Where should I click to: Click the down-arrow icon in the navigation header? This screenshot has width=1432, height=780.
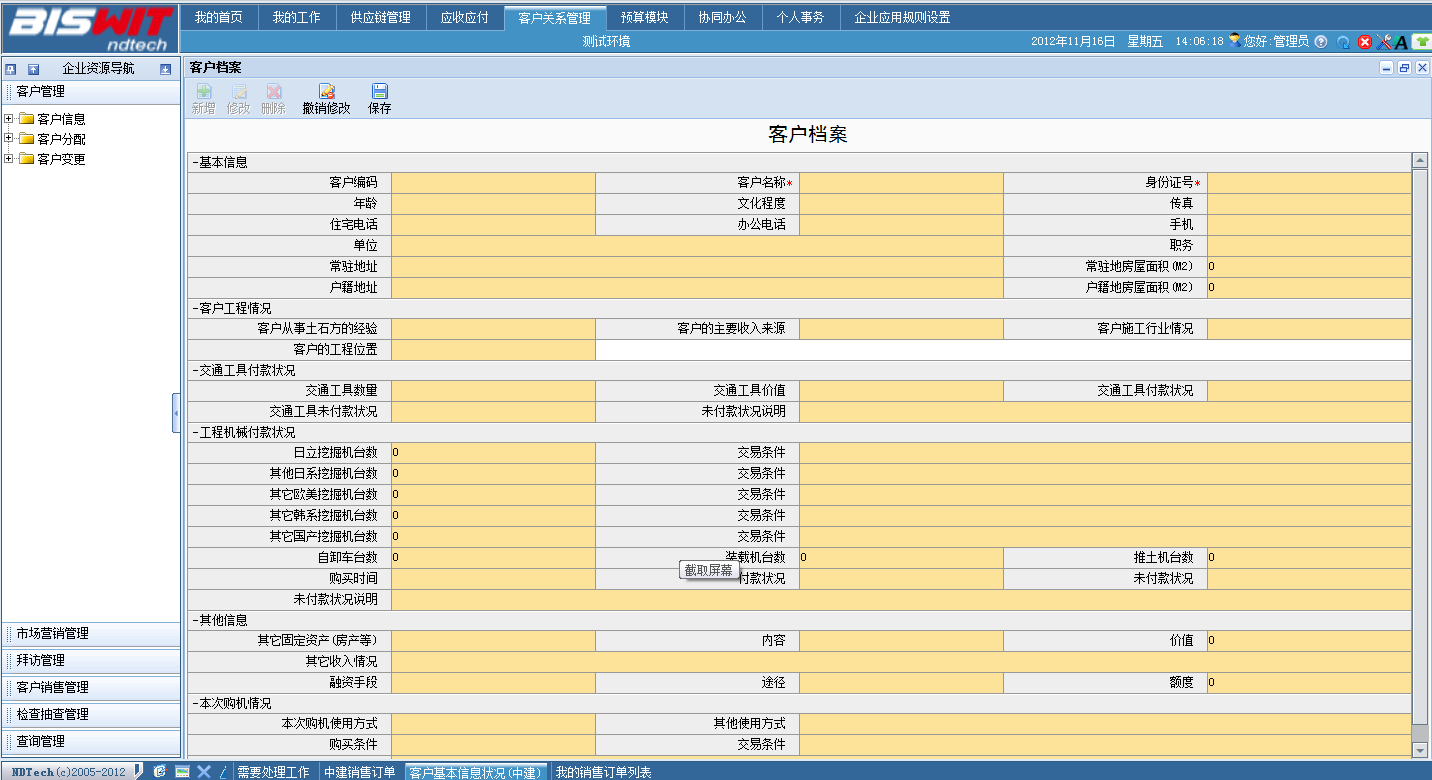click(166, 69)
